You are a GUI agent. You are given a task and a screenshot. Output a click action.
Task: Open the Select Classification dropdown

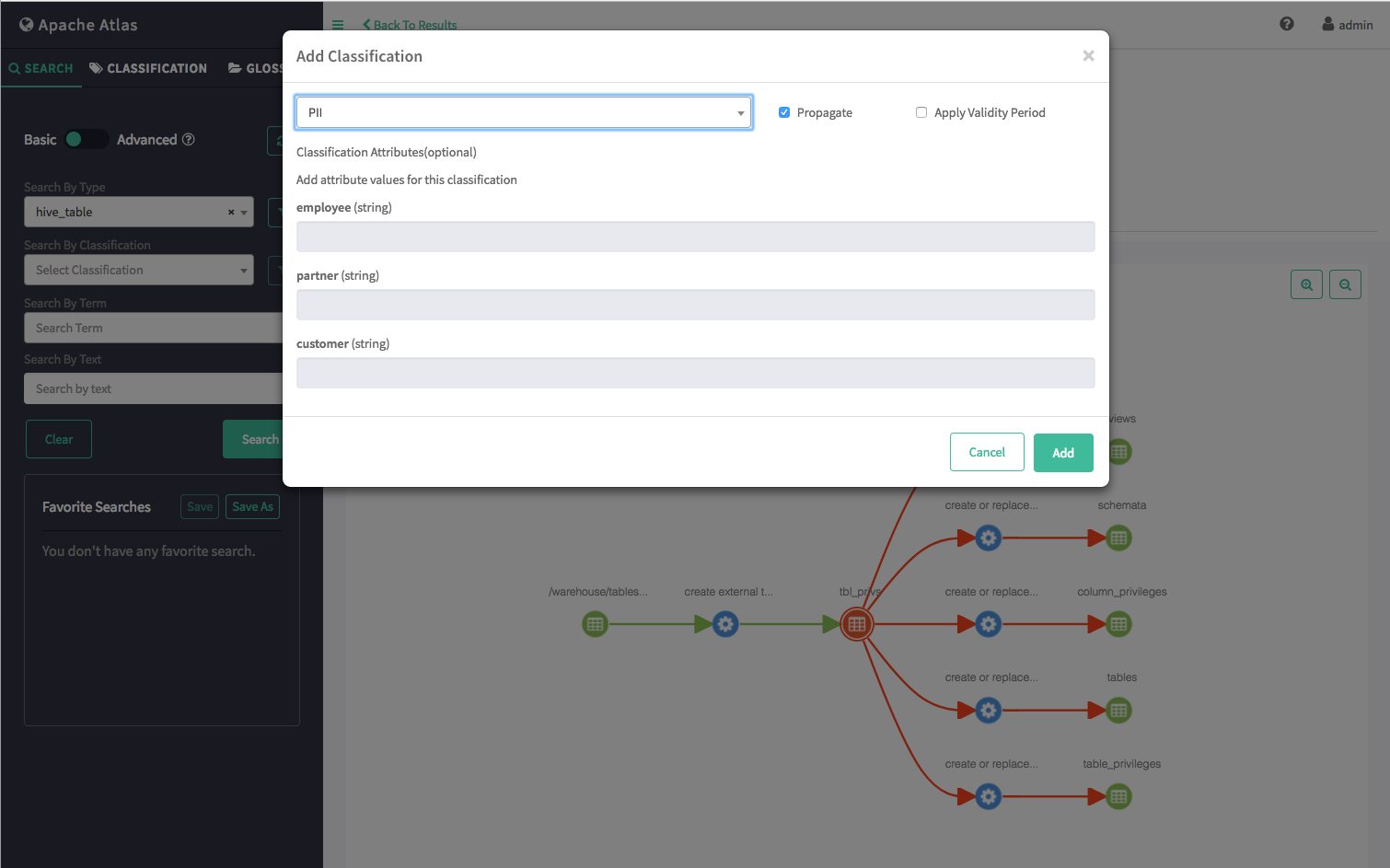point(139,270)
